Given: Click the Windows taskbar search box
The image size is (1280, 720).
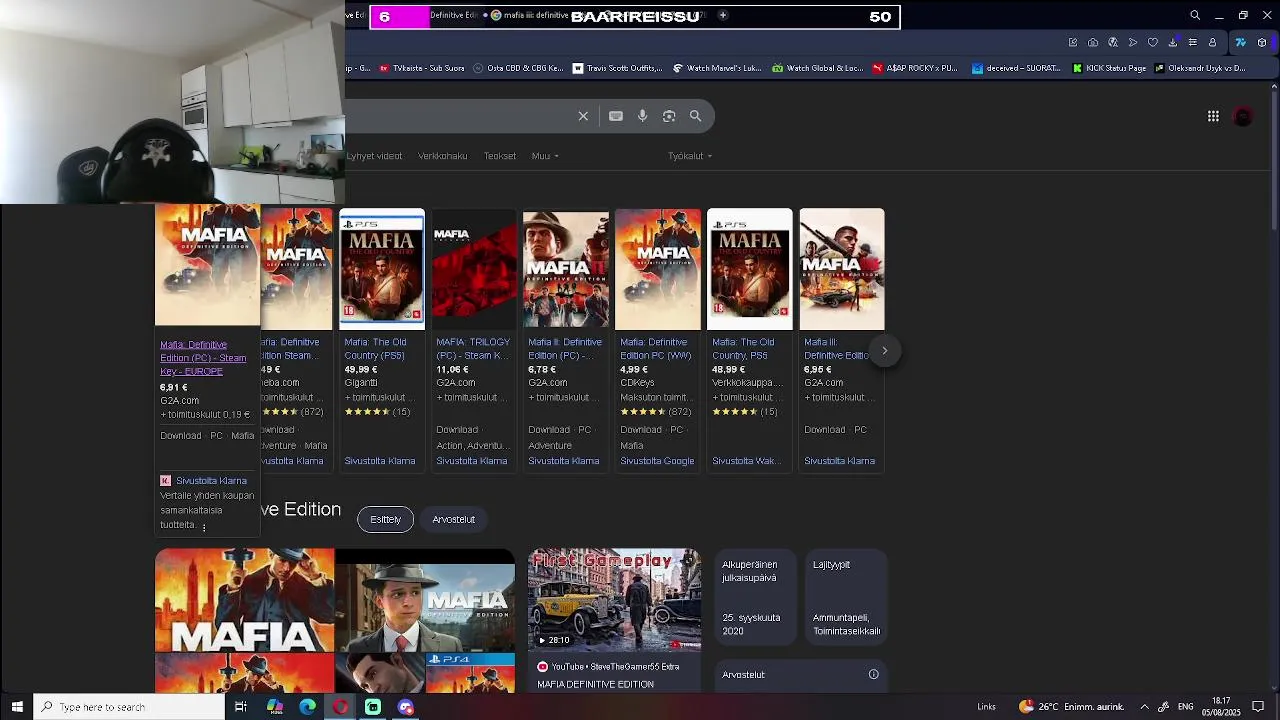Looking at the screenshot, I should (129, 707).
